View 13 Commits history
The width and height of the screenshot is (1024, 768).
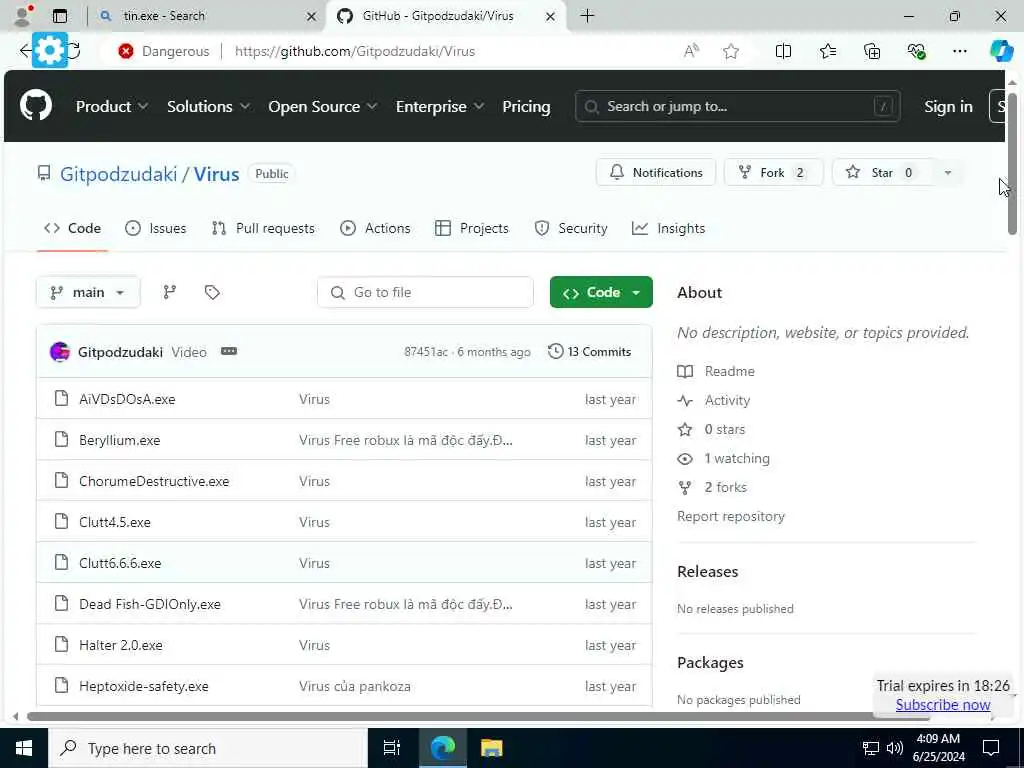tap(590, 351)
